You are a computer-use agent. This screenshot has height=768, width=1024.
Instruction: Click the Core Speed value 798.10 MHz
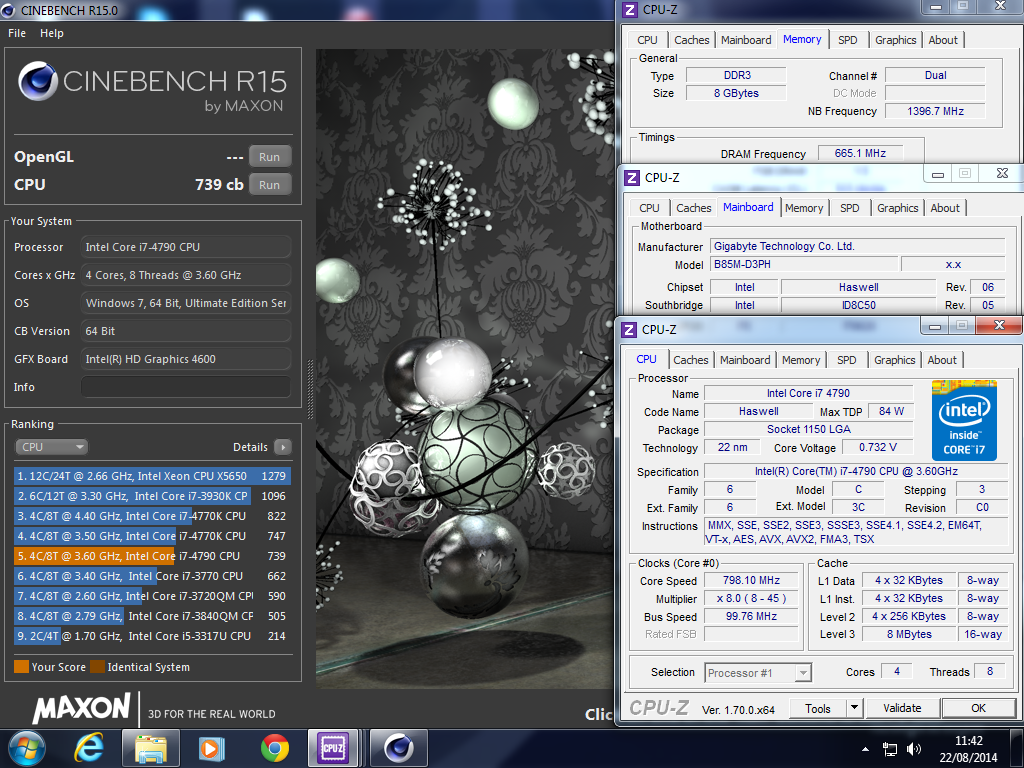(x=751, y=581)
